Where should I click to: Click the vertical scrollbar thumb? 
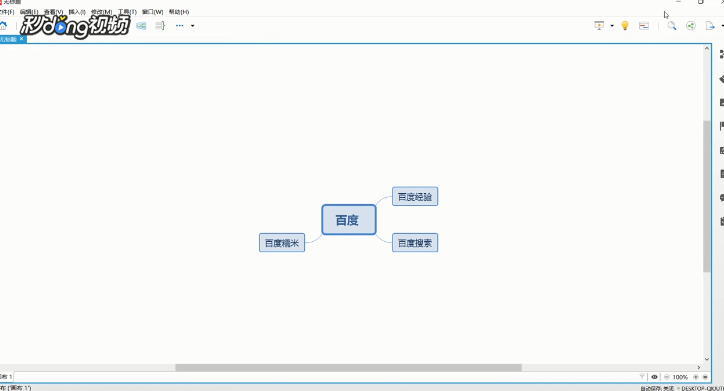coord(707,196)
